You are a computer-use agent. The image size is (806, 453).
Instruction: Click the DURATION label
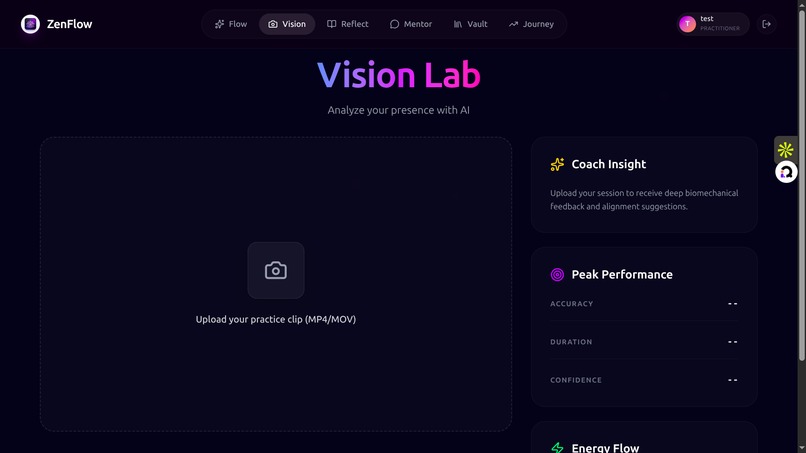571,342
